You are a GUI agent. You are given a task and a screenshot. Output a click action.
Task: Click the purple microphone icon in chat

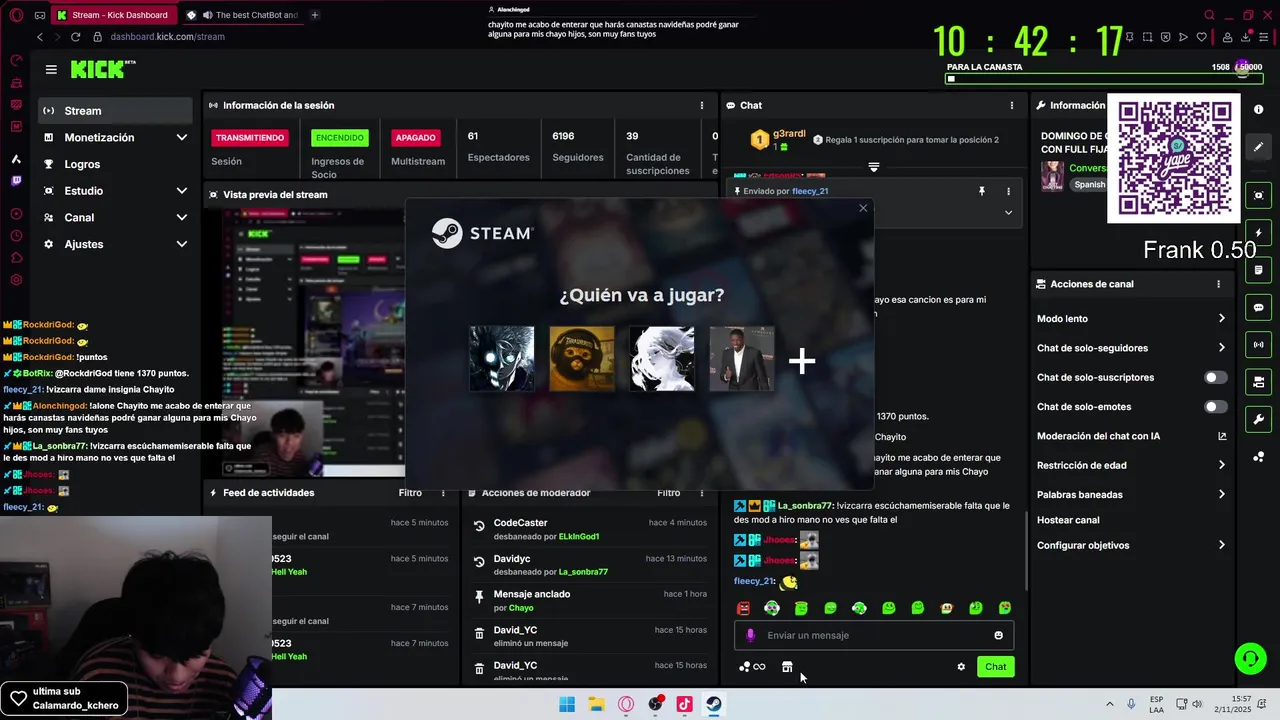coord(751,635)
